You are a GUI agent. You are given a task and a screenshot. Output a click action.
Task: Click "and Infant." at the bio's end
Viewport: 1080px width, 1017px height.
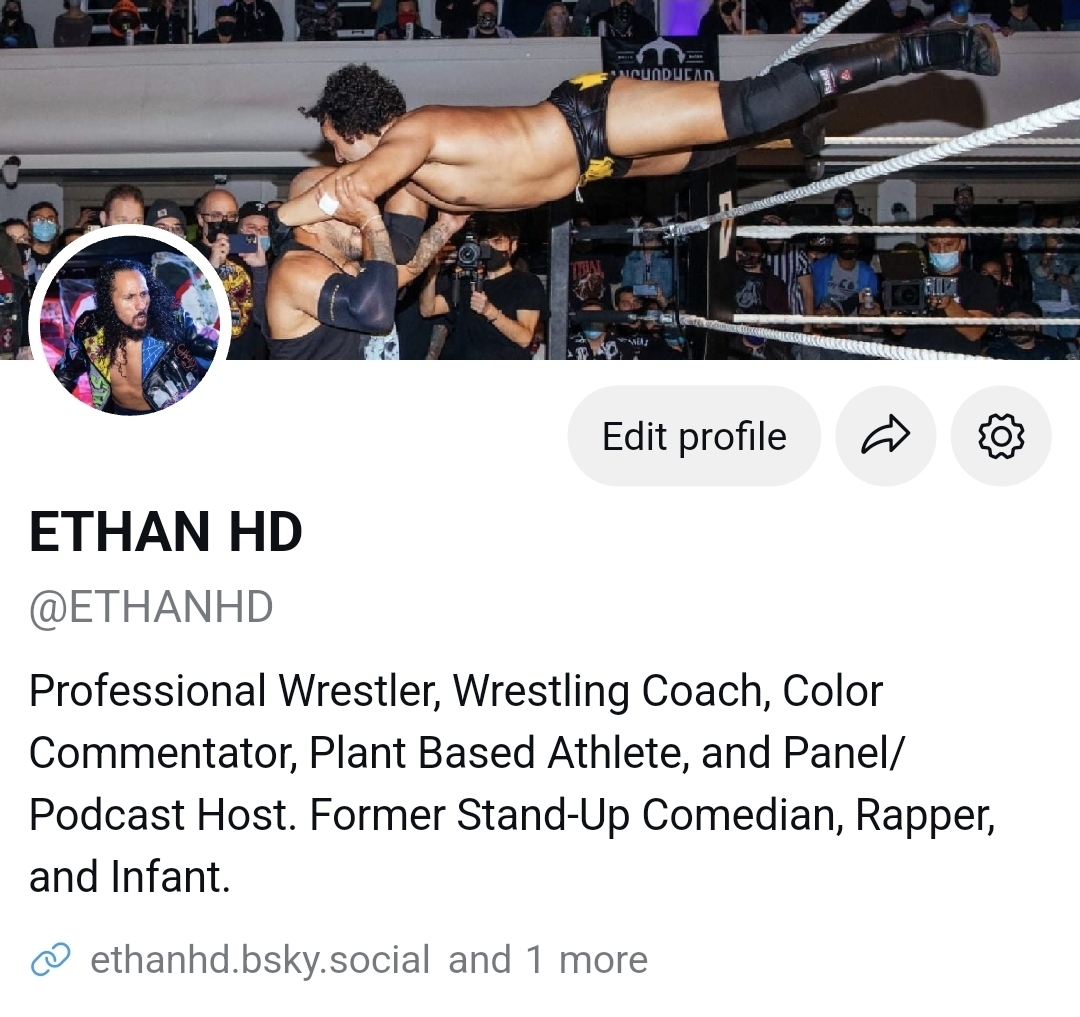pyautogui.click(x=130, y=877)
